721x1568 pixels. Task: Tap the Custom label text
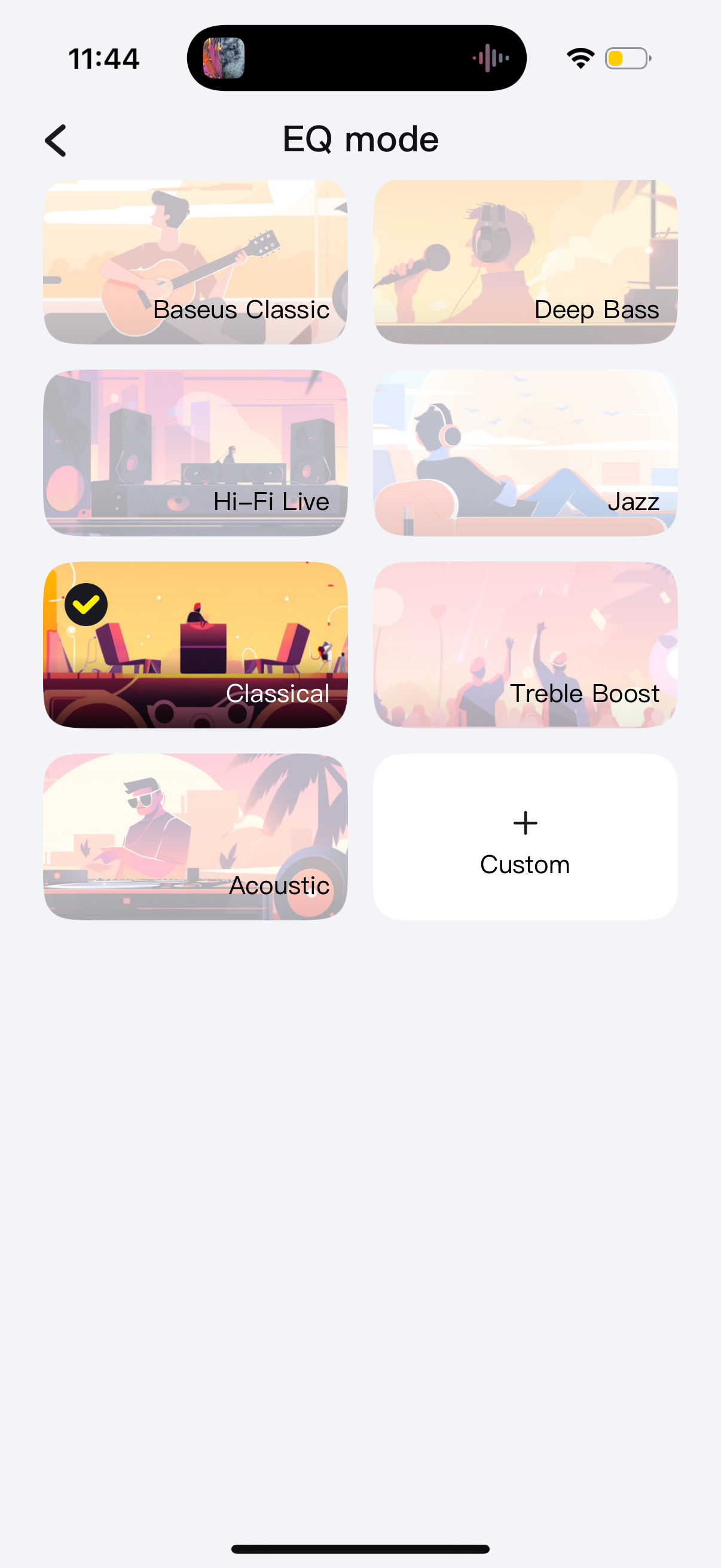tap(525, 864)
